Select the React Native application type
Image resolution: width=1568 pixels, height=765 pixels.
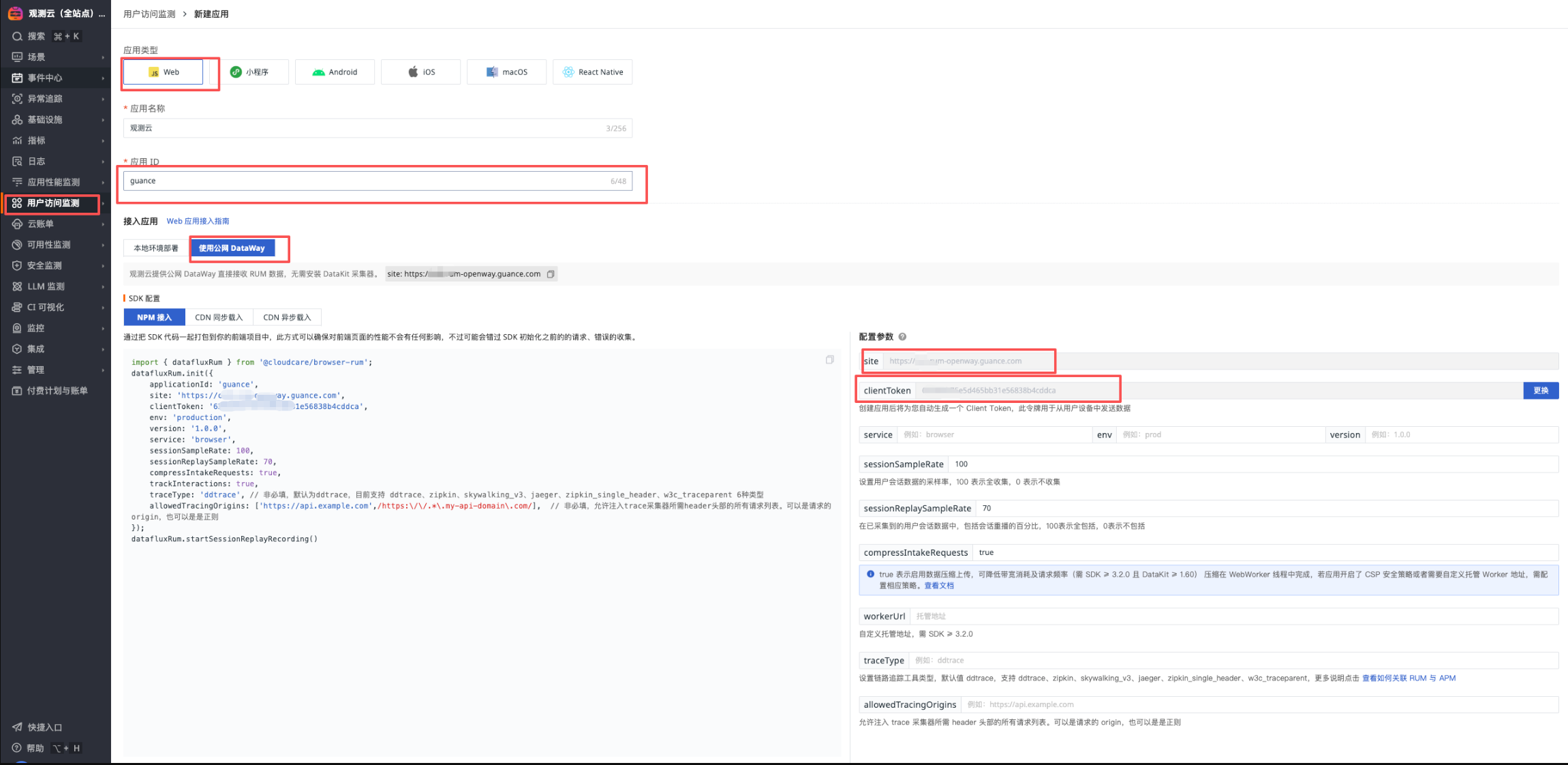coord(592,72)
